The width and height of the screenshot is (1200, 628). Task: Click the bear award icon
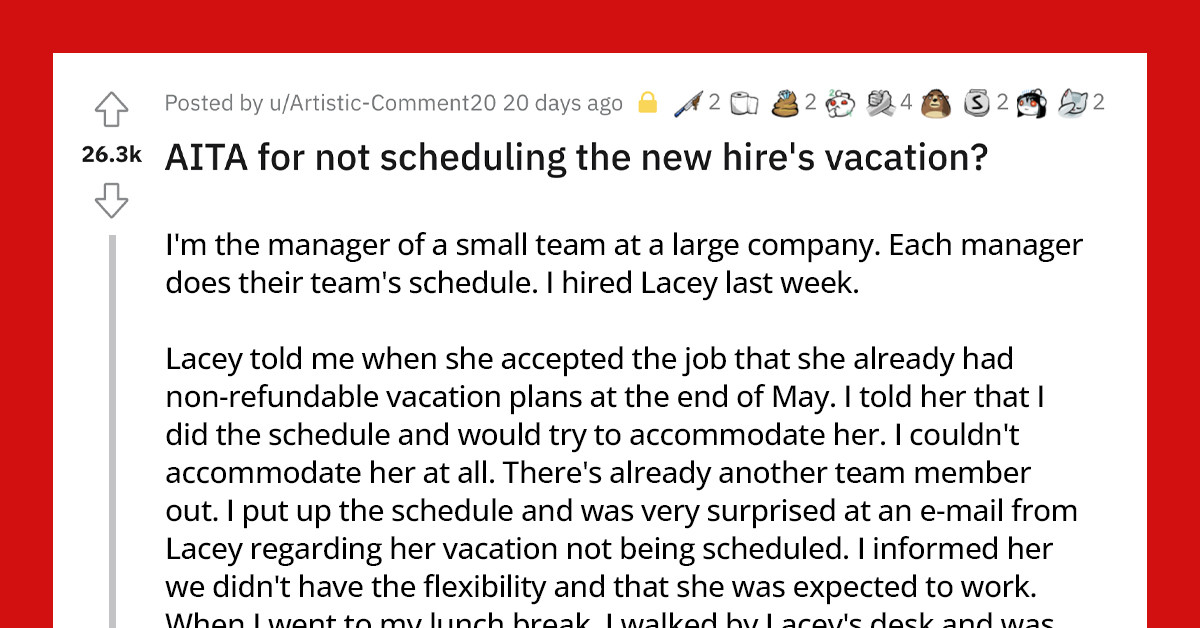click(x=936, y=102)
